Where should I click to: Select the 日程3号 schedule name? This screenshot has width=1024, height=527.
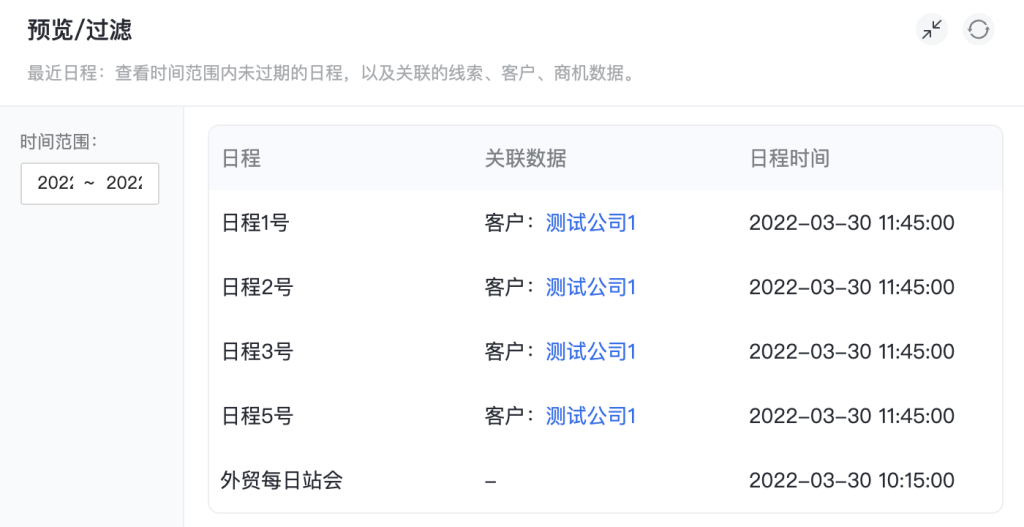pos(257,352)
